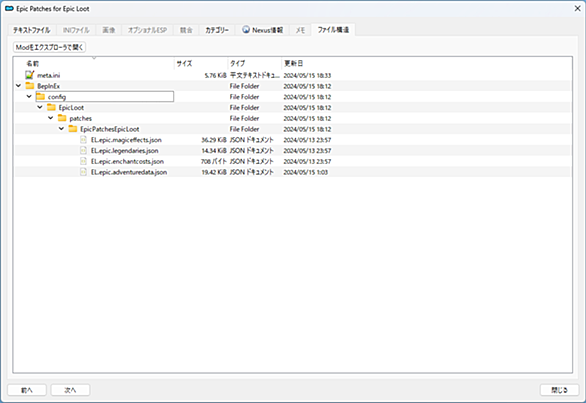Collapse the EpicLoot folder
The width and height of the screenshot is (586, 403).
[x=40, y=107]
